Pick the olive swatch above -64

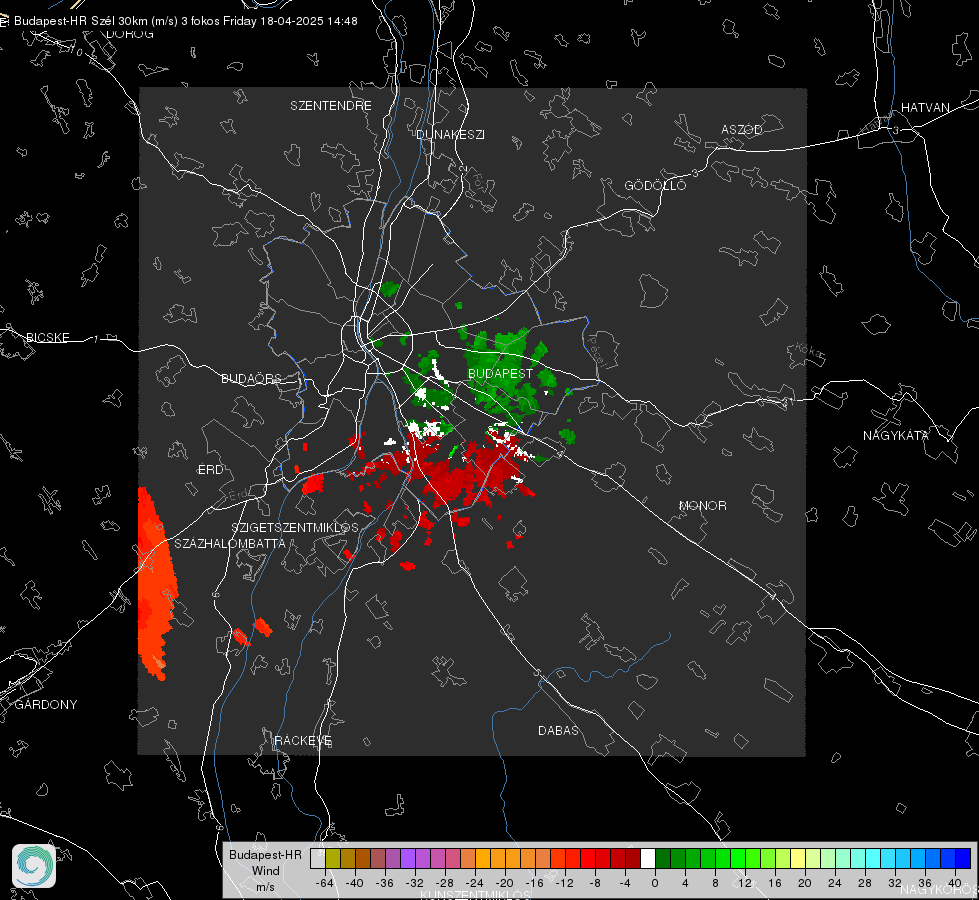pos(332,859)
